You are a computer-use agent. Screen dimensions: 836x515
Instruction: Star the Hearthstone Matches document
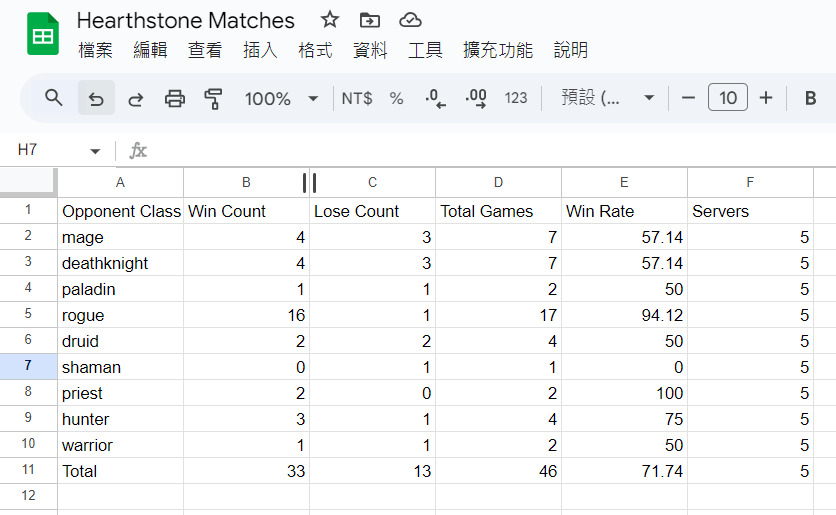[x=330, y=20]
